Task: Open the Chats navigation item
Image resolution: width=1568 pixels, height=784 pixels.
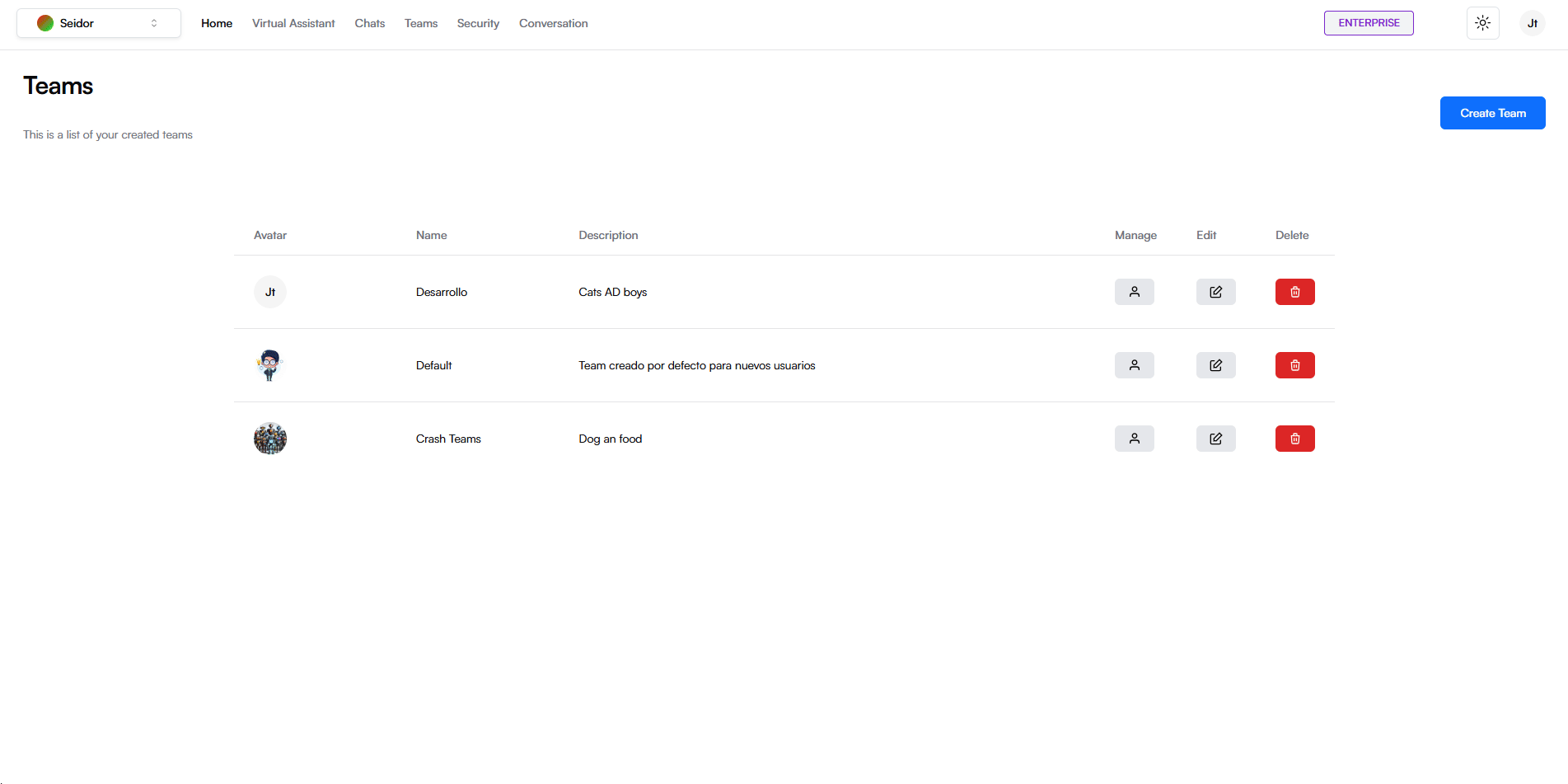Action: (369, 23)
